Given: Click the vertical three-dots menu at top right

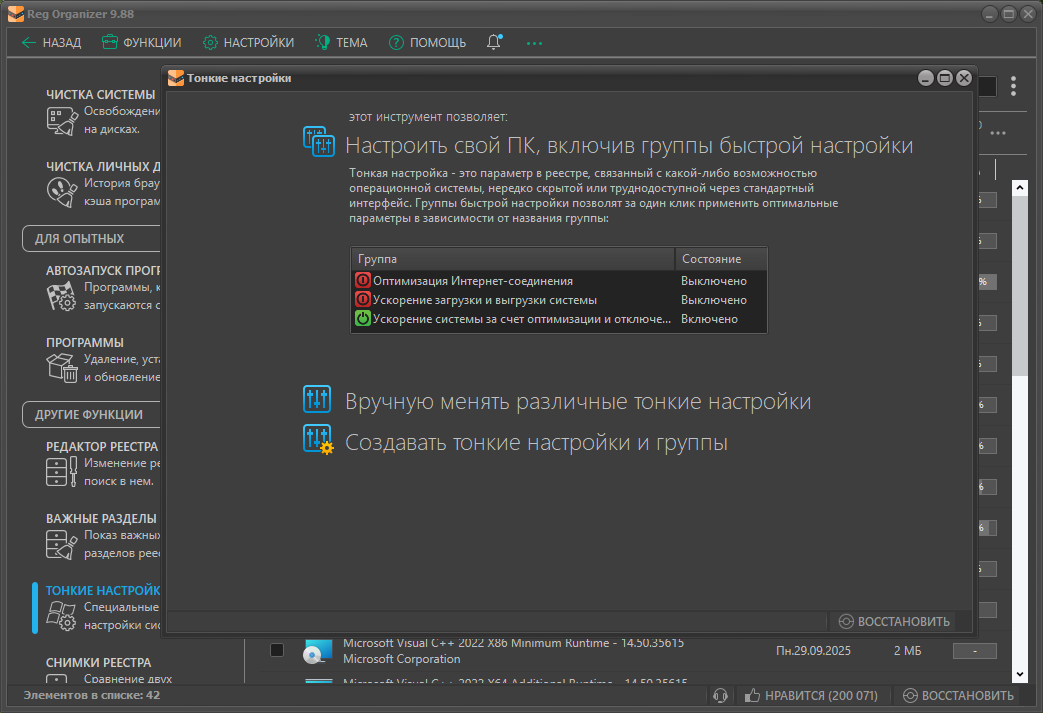Looking at the screenshot, I should 1013,87.
